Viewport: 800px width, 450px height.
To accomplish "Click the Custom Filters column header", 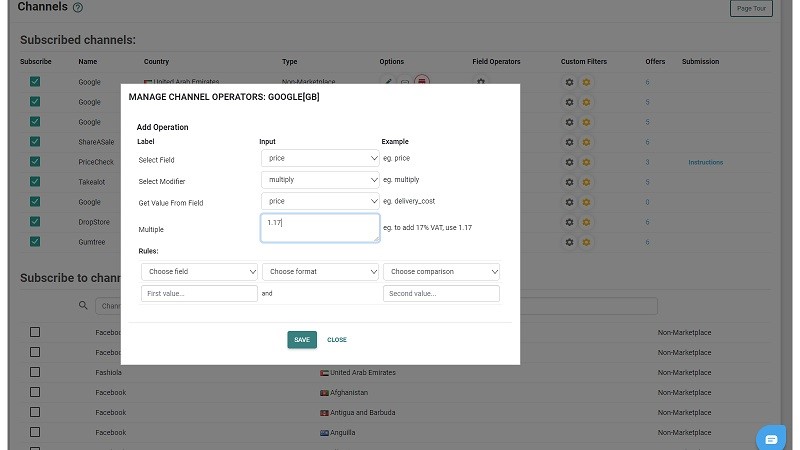I will click(x=584, y=62).
